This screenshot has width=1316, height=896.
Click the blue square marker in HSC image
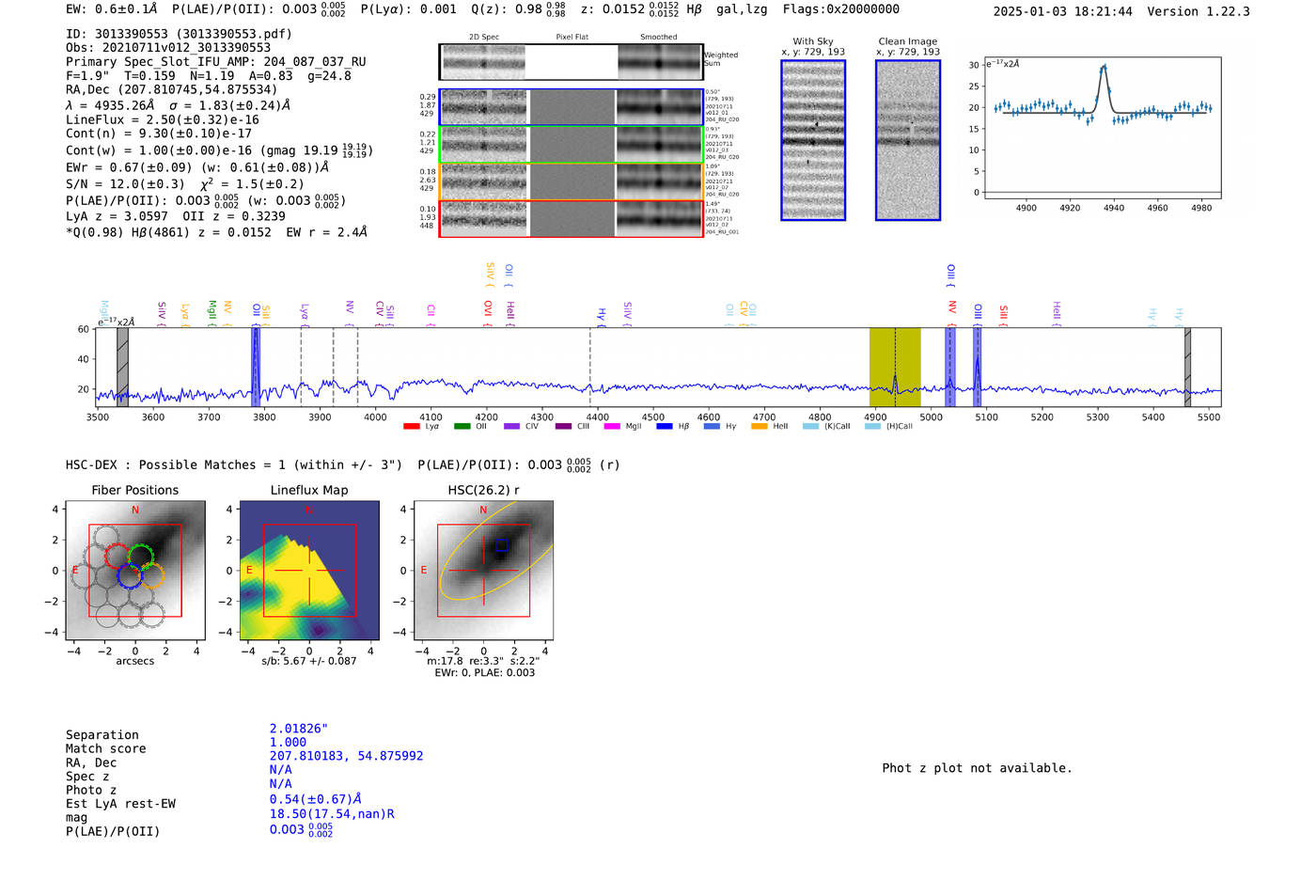502,545
